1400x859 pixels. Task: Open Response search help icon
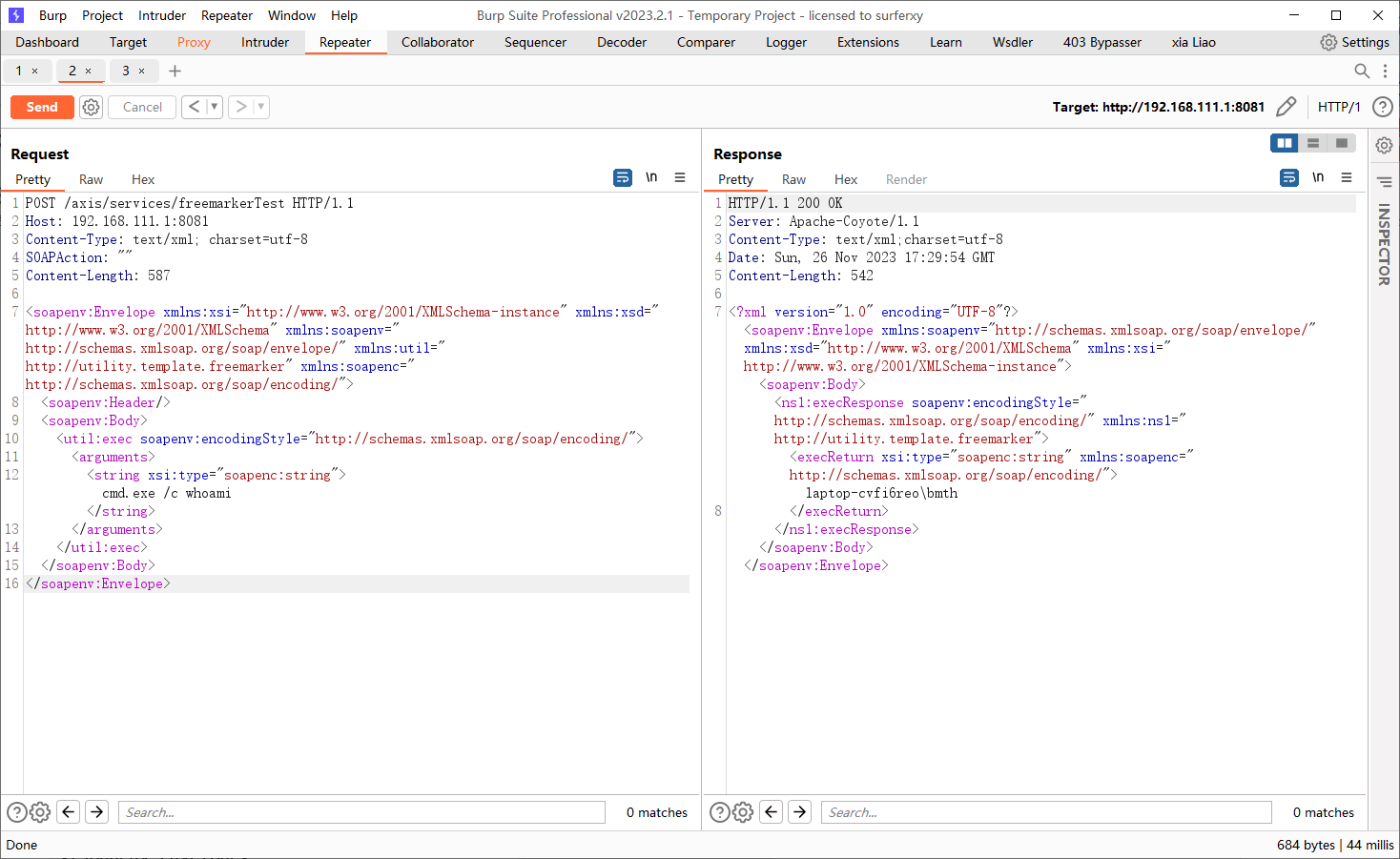(720, 812)
